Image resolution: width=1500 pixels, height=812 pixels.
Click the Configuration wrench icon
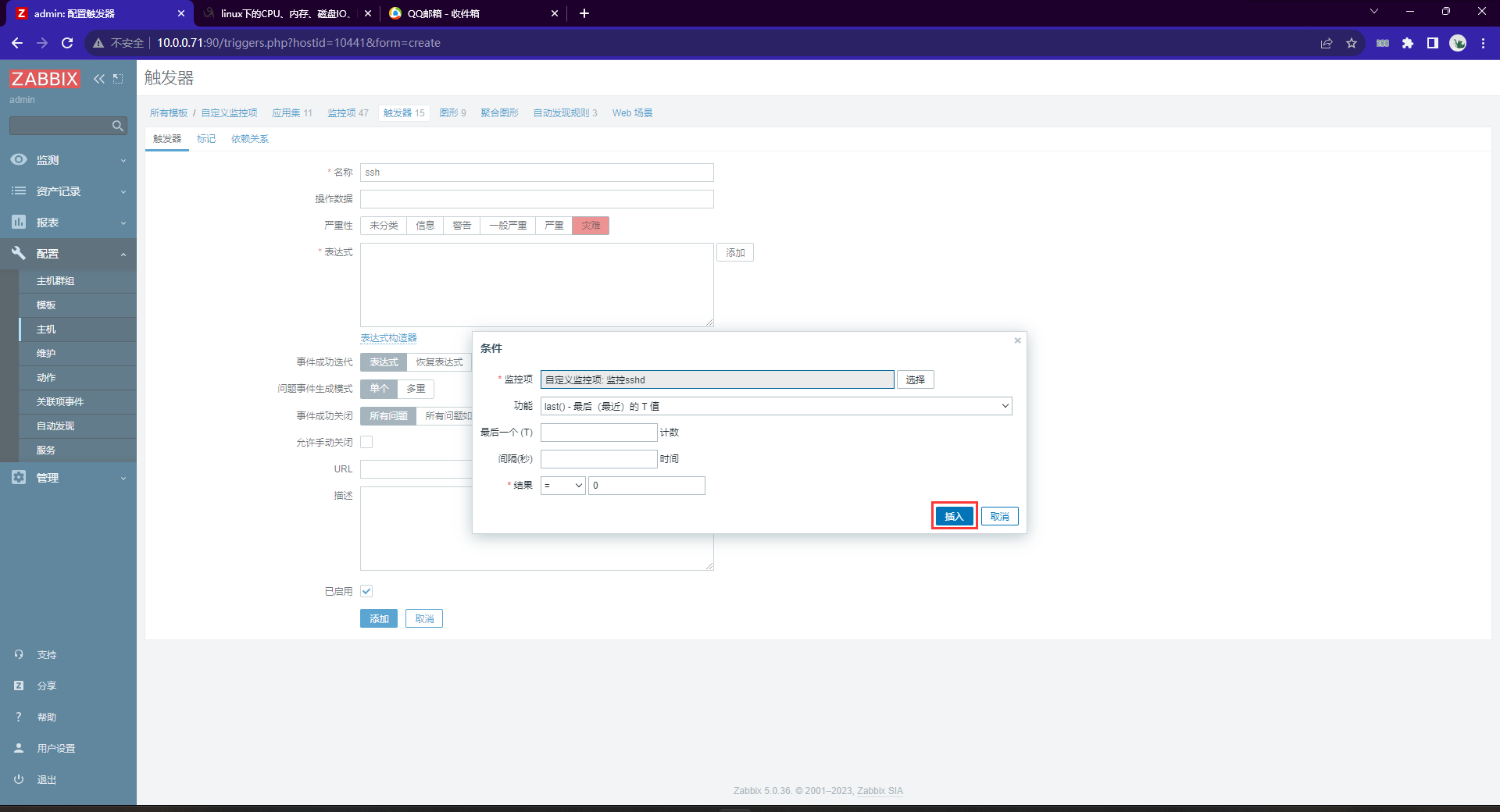tap(19, 253)
